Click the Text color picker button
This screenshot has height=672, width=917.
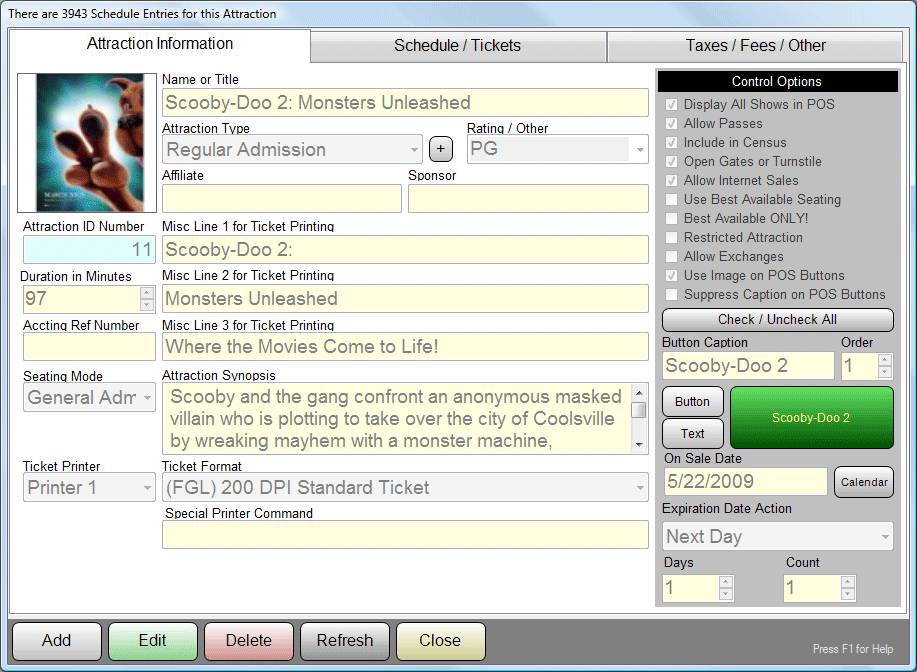(x=692, y=433)
